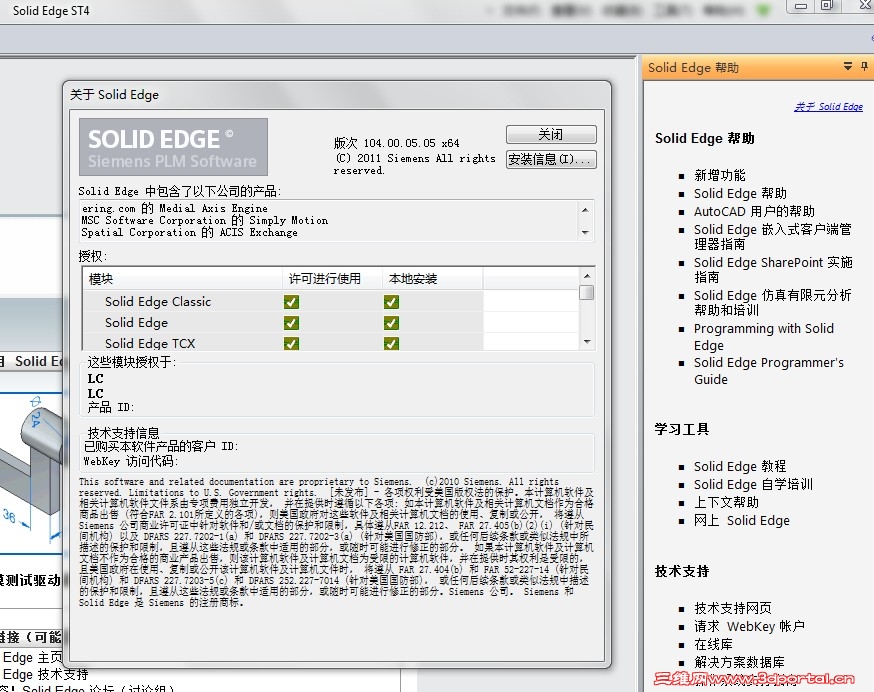Open 技术支持网页 link
This screenshot has height=692, width=874.
(x=732, y=608)
